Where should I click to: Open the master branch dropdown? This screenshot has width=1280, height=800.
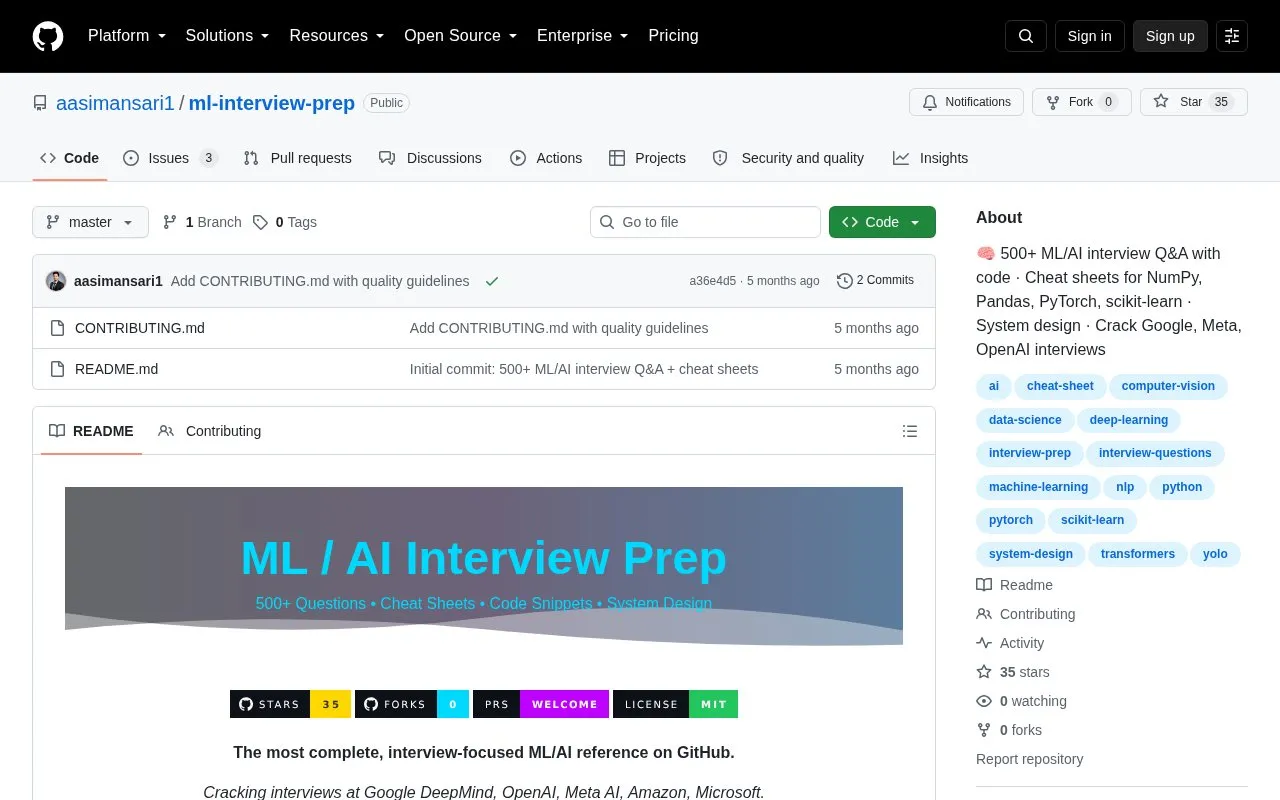click(90, 222)
